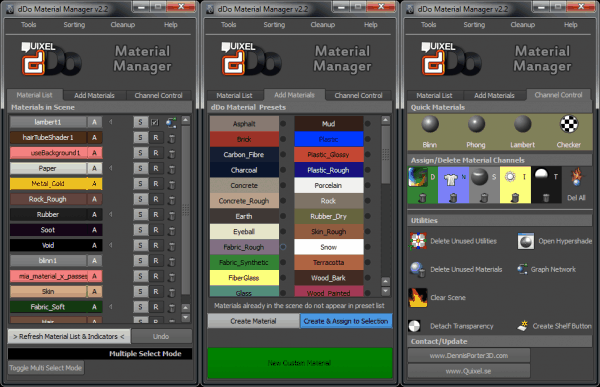
Task: Open the www.Quixel.se link
Action: [x=469, y=371]
